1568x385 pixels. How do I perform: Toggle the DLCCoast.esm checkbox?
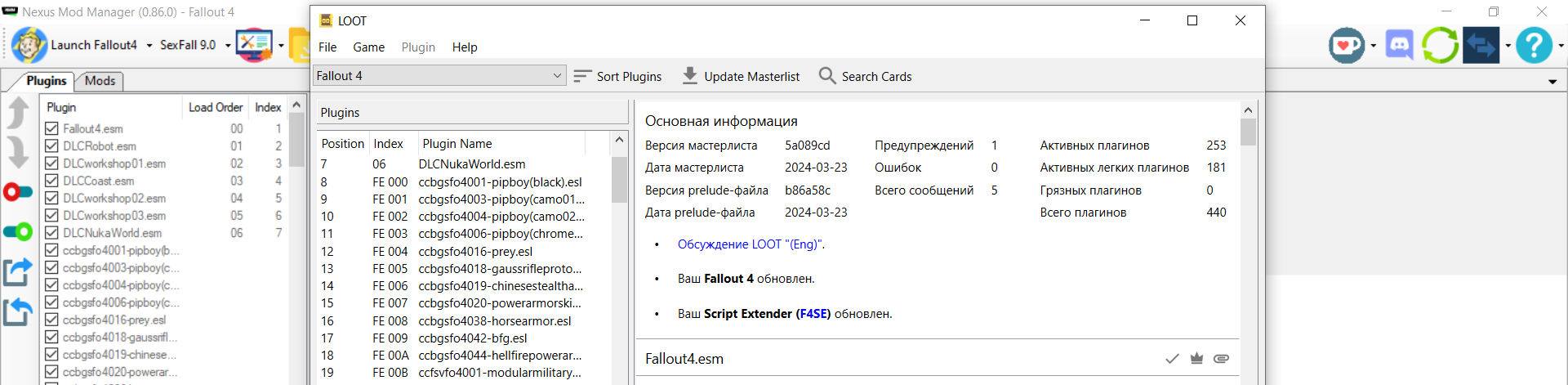[x=52, y=181]
